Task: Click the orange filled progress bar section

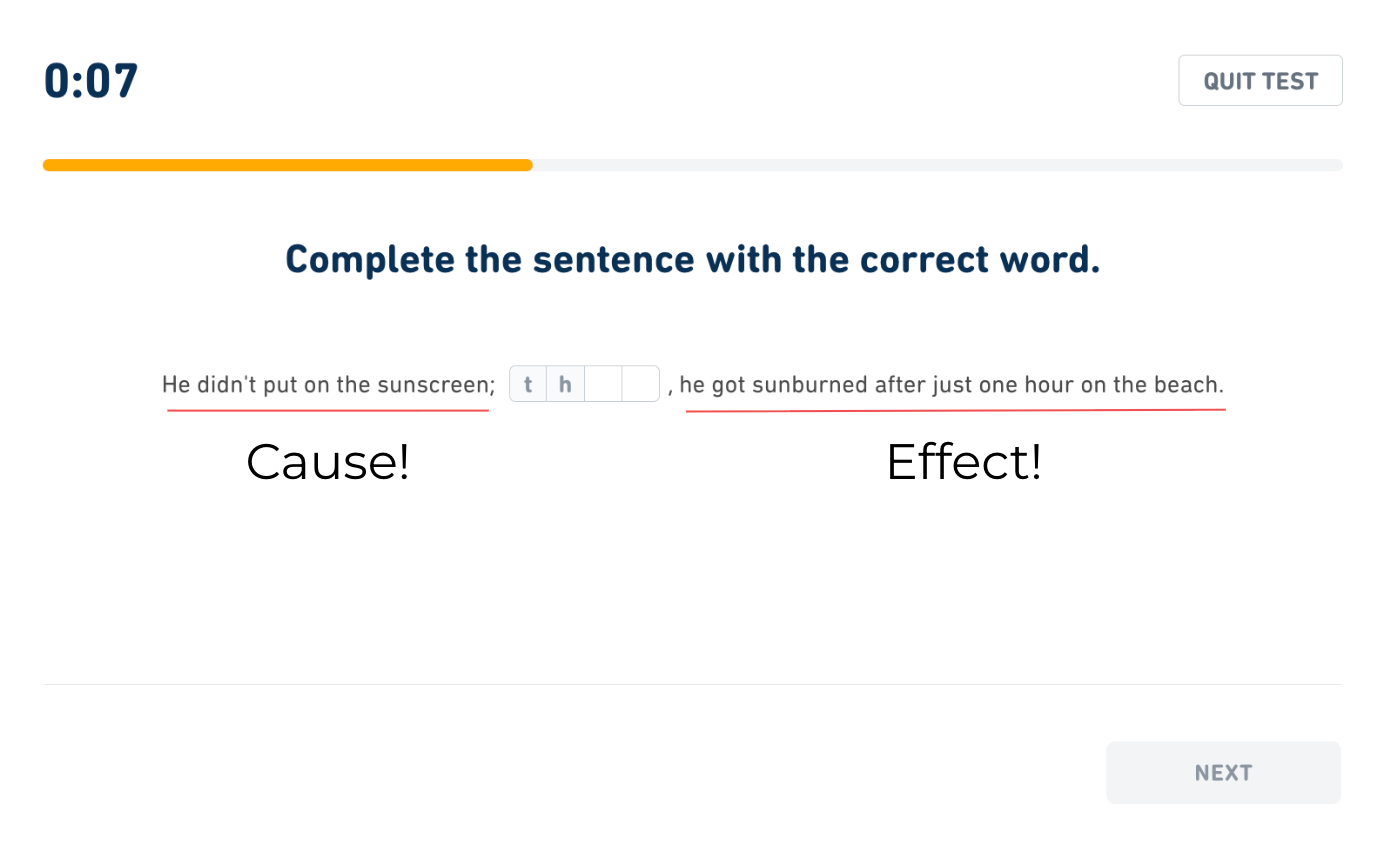Action: point(287,165)
